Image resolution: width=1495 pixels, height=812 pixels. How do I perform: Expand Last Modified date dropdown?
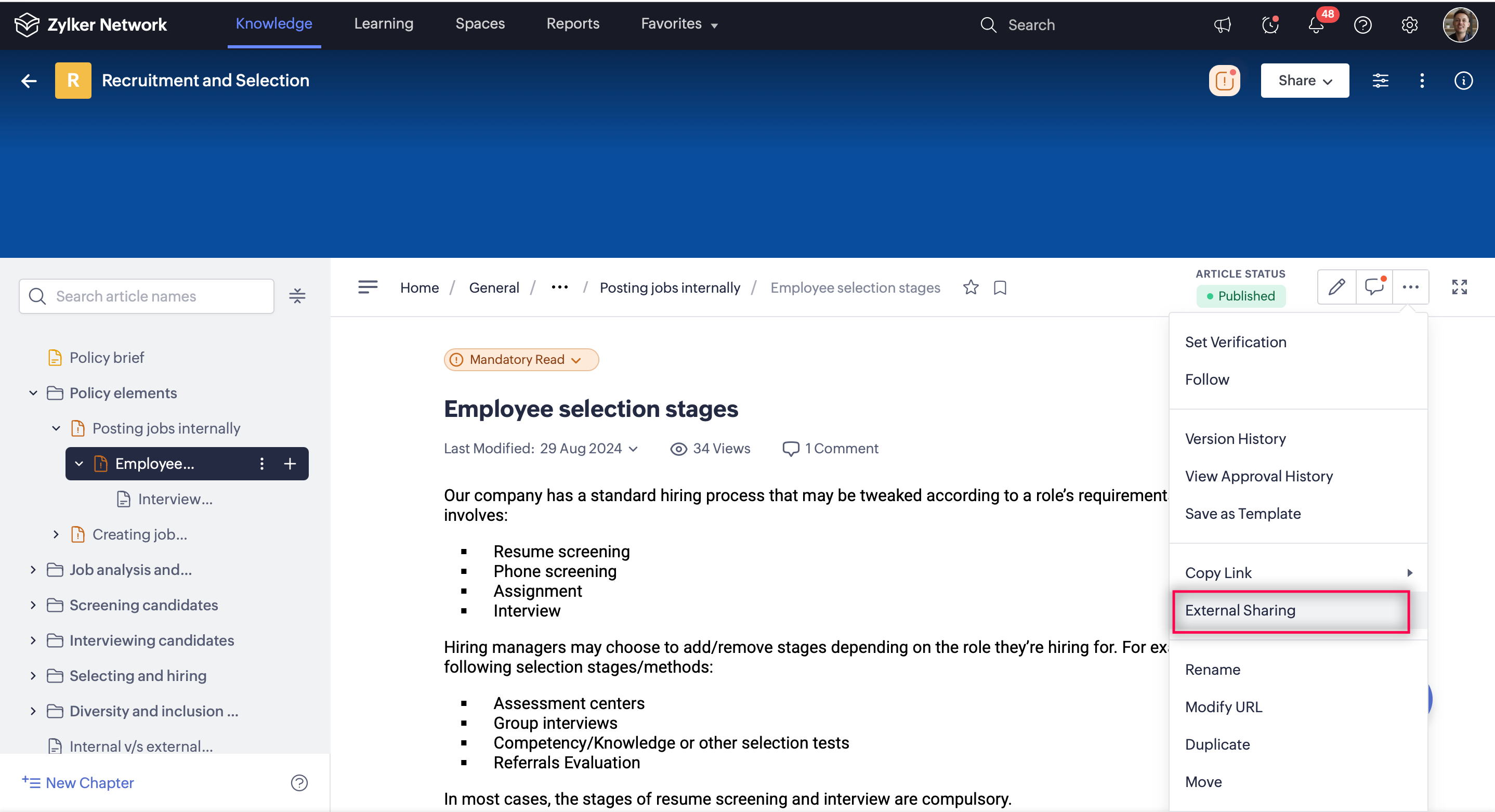click(x=633, y=449)
